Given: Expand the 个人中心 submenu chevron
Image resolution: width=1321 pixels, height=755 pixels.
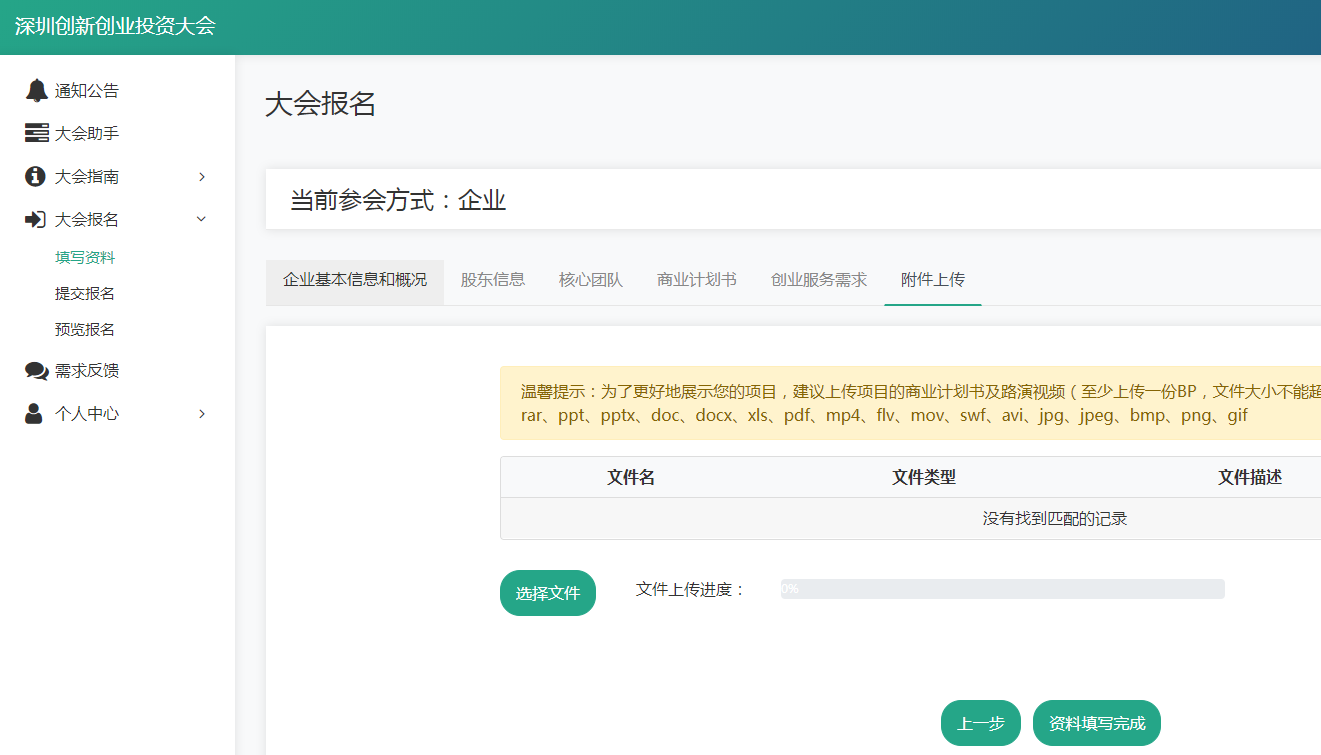Looking at the screenshot, I should pyautogui.click(x=202, y=414).
